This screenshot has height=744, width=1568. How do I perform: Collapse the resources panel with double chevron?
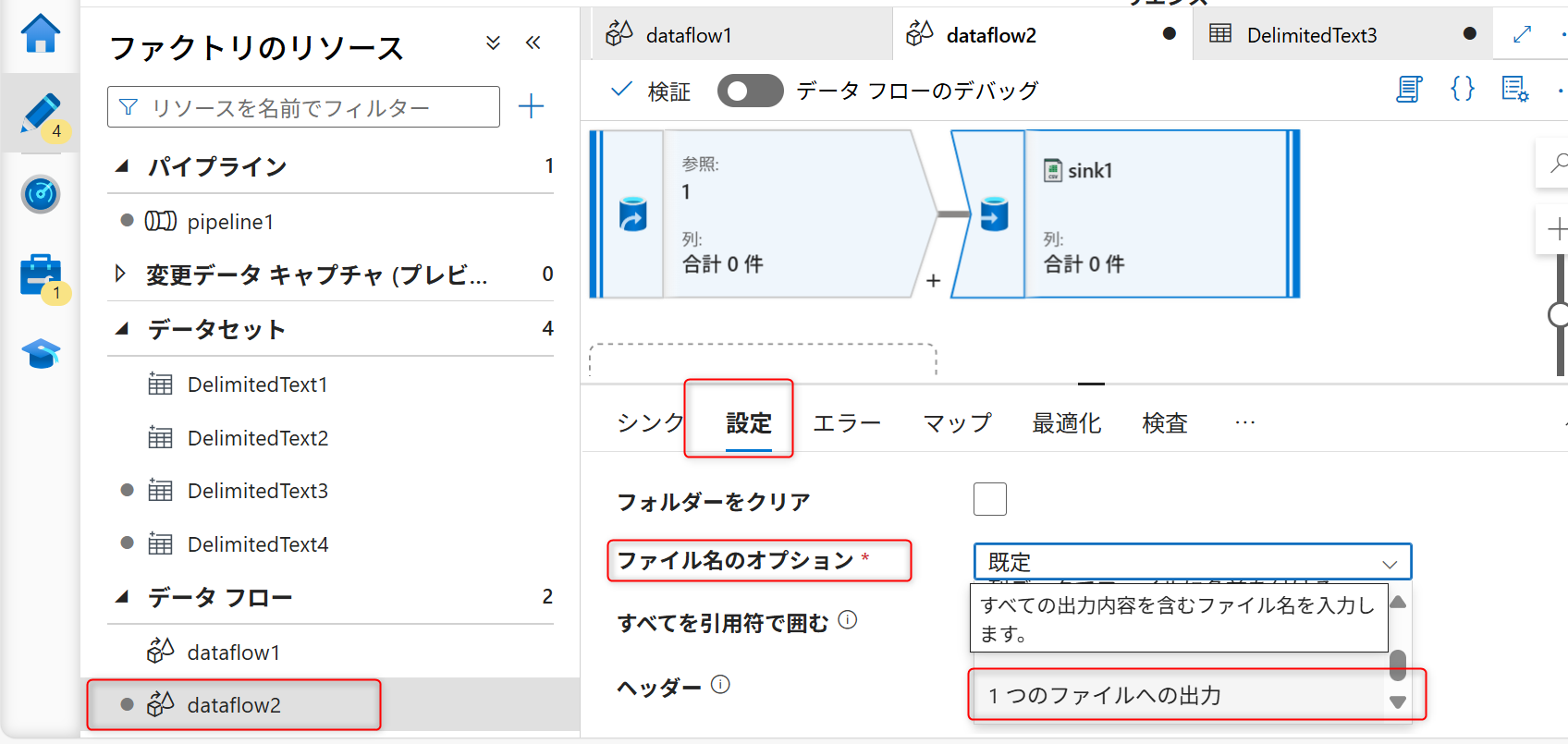533,43
